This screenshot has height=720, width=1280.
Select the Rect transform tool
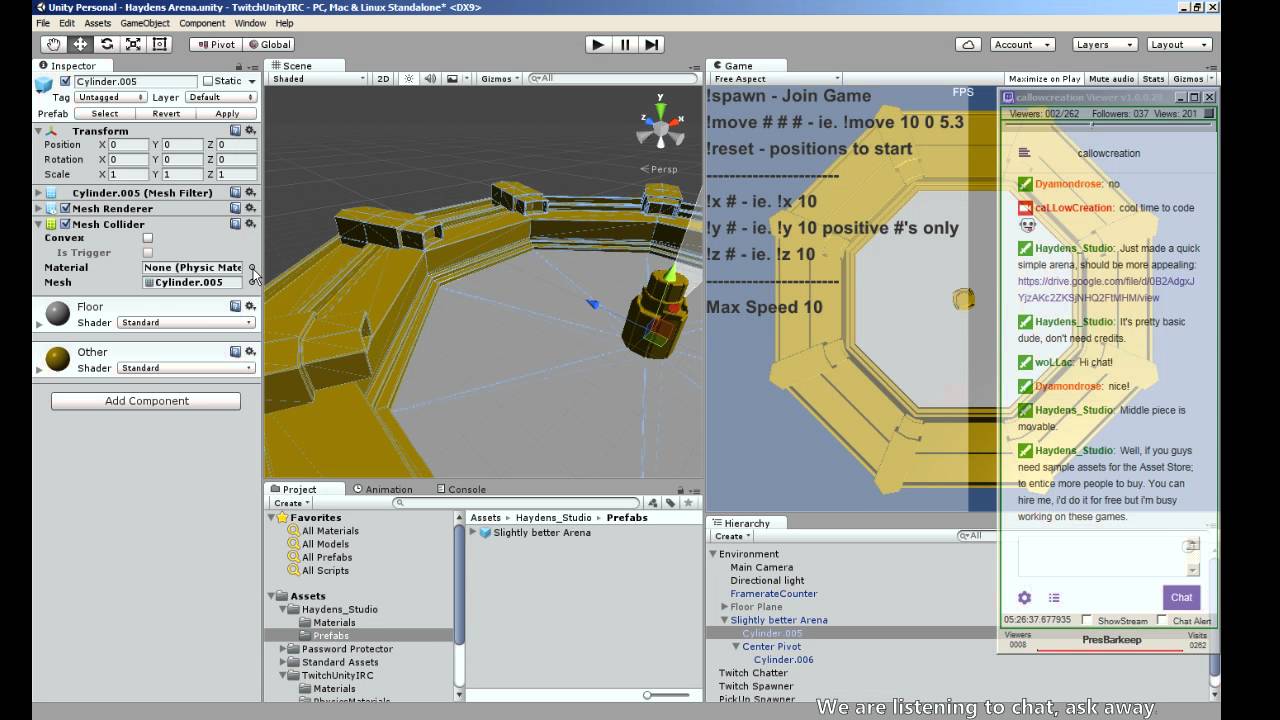159,44
